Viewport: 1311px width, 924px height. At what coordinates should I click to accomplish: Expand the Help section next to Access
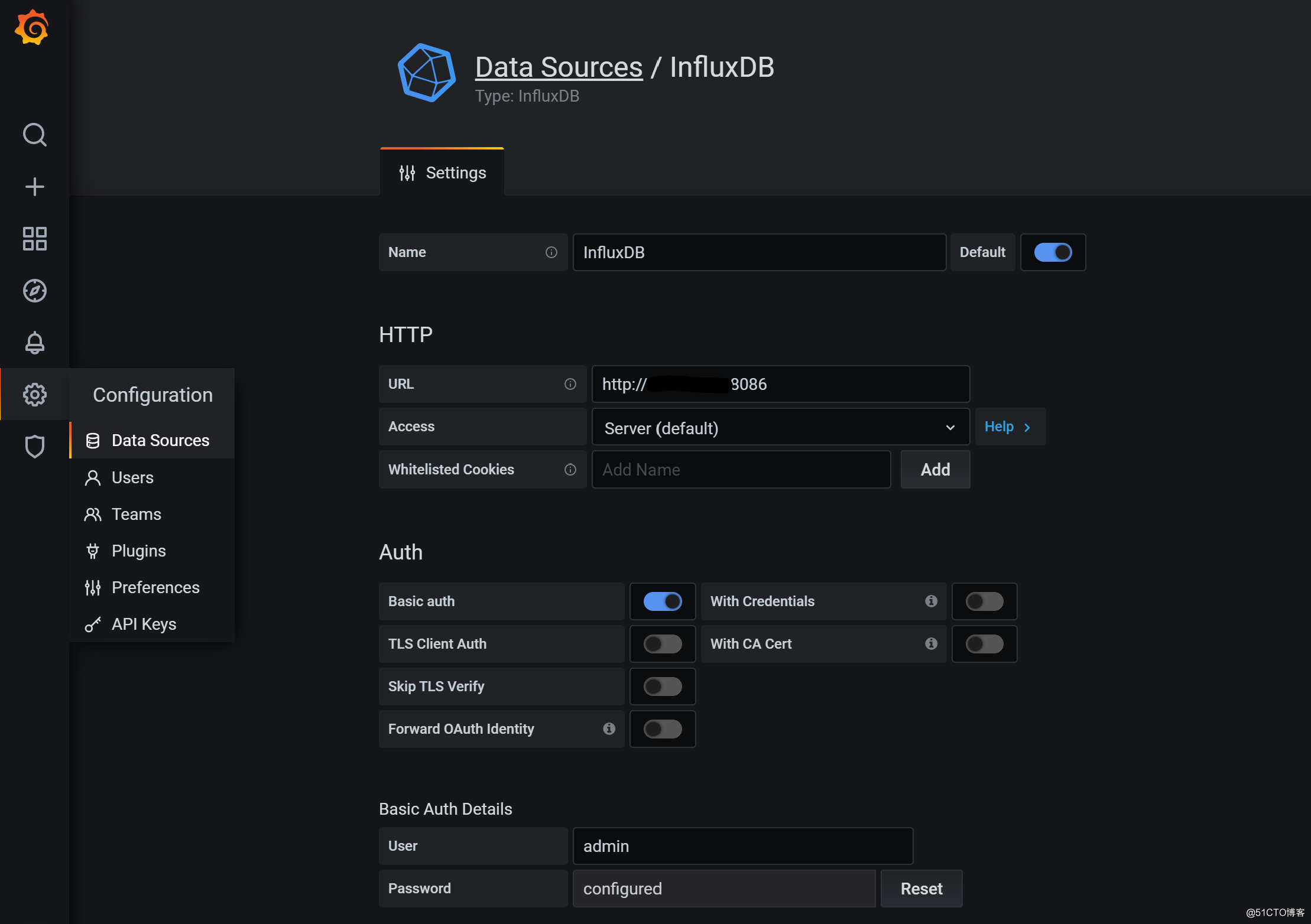[x=1010, y=427]
